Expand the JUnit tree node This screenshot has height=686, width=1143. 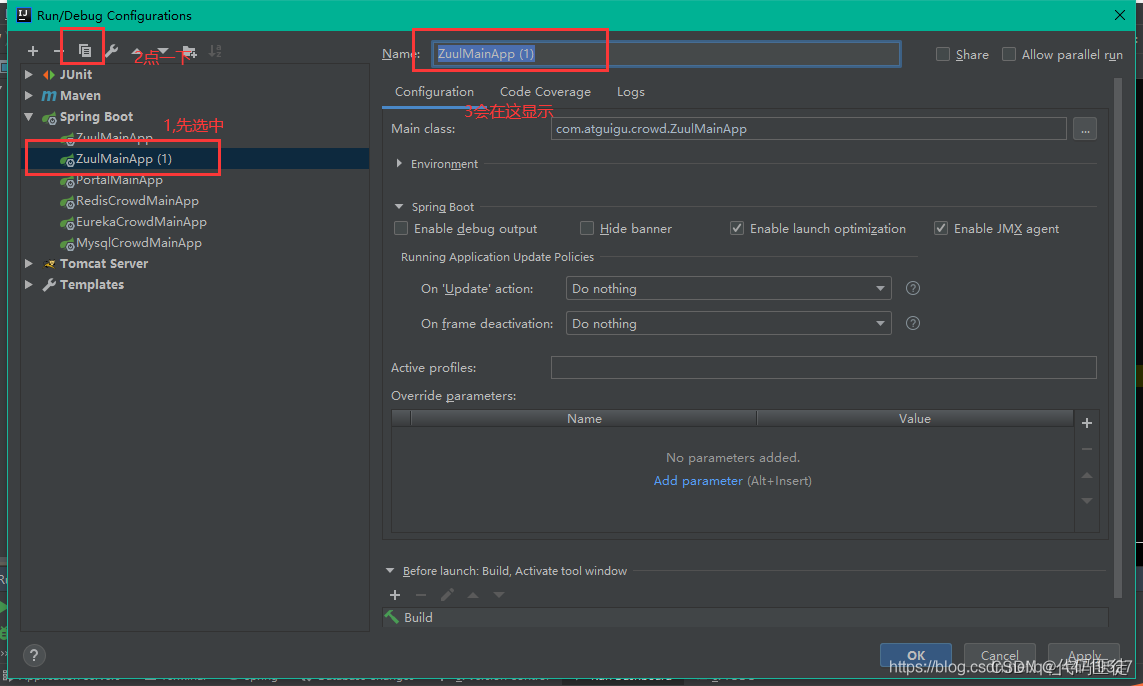pyautogui.click(x=28, y=74)
